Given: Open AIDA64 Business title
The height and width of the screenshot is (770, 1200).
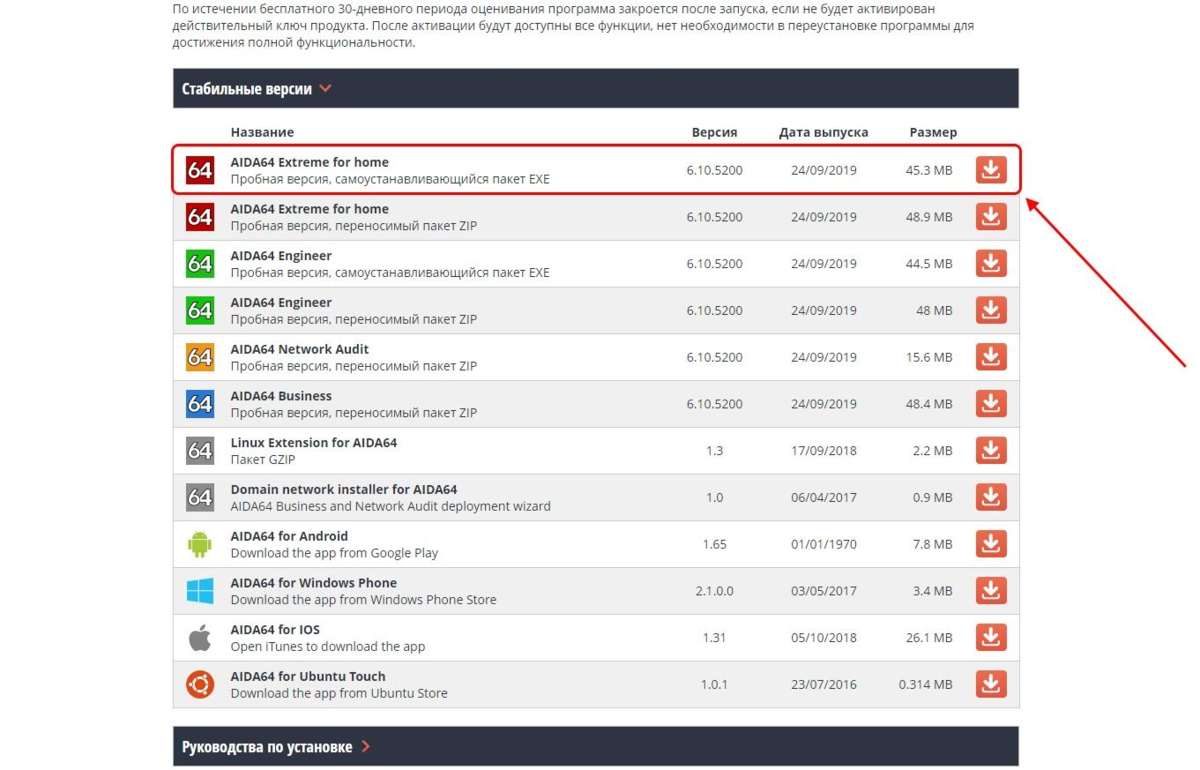Looking at the screenshot, I should pos(281,396).
